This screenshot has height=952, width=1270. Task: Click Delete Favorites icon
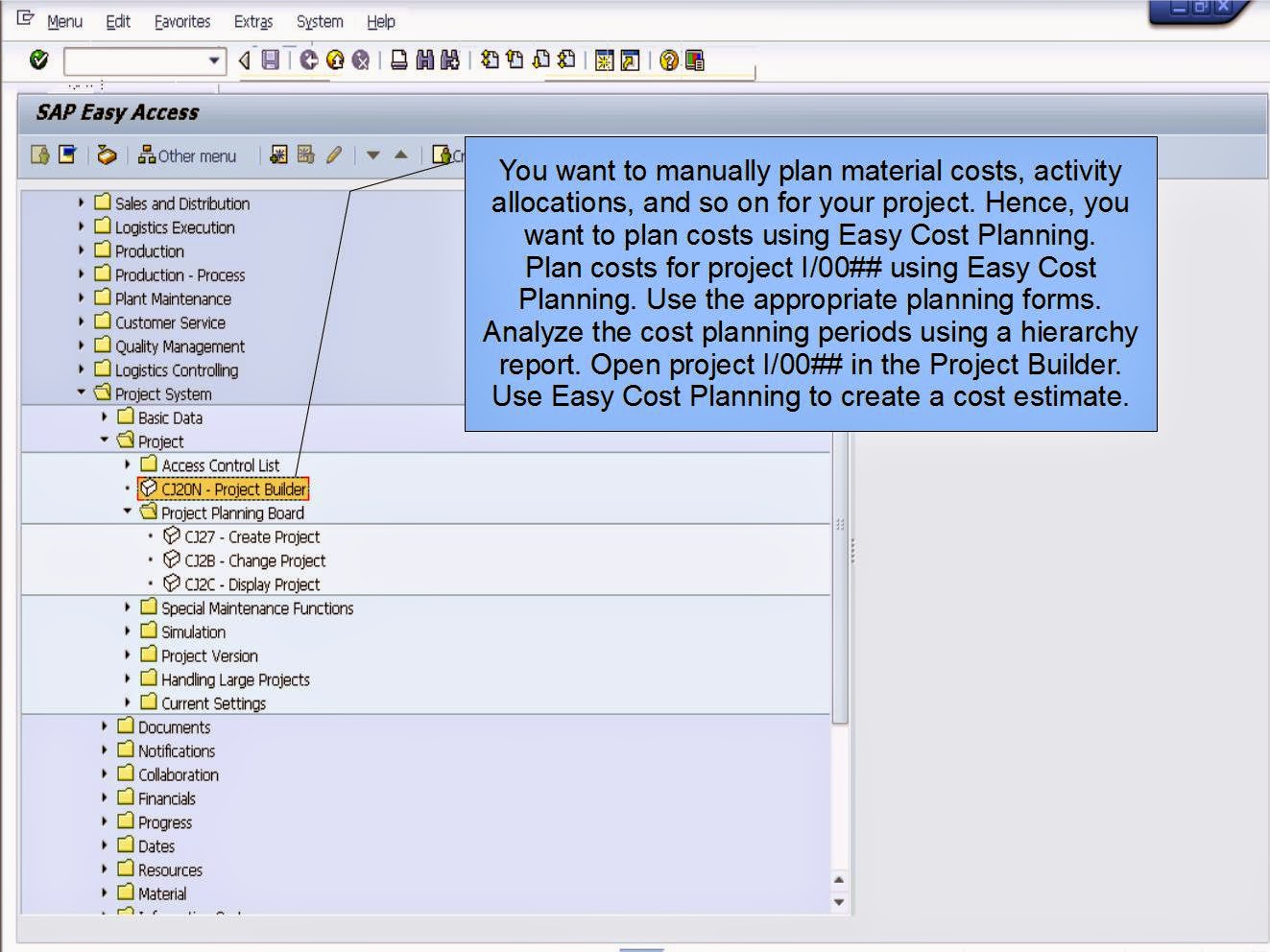click(305, 155)
